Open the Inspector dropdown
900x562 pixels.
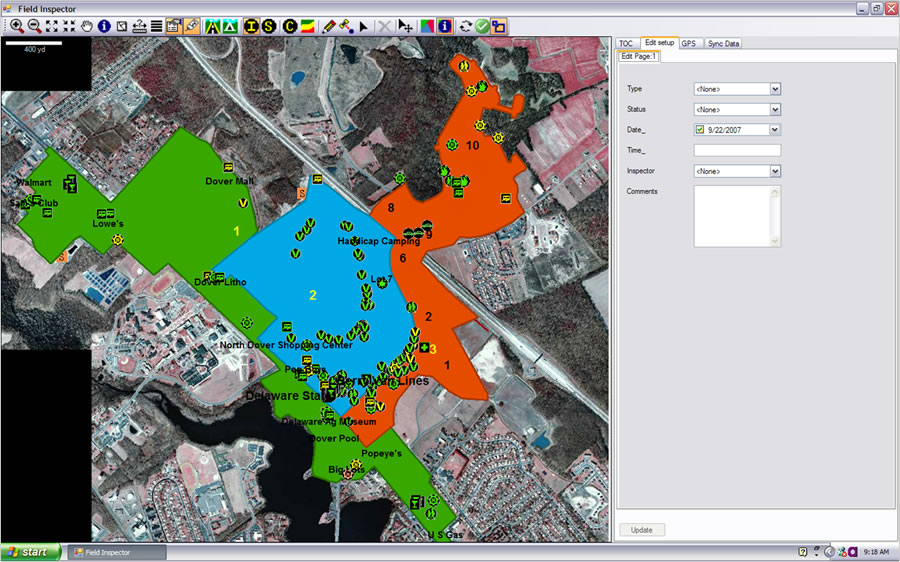[x=775, y=171]
